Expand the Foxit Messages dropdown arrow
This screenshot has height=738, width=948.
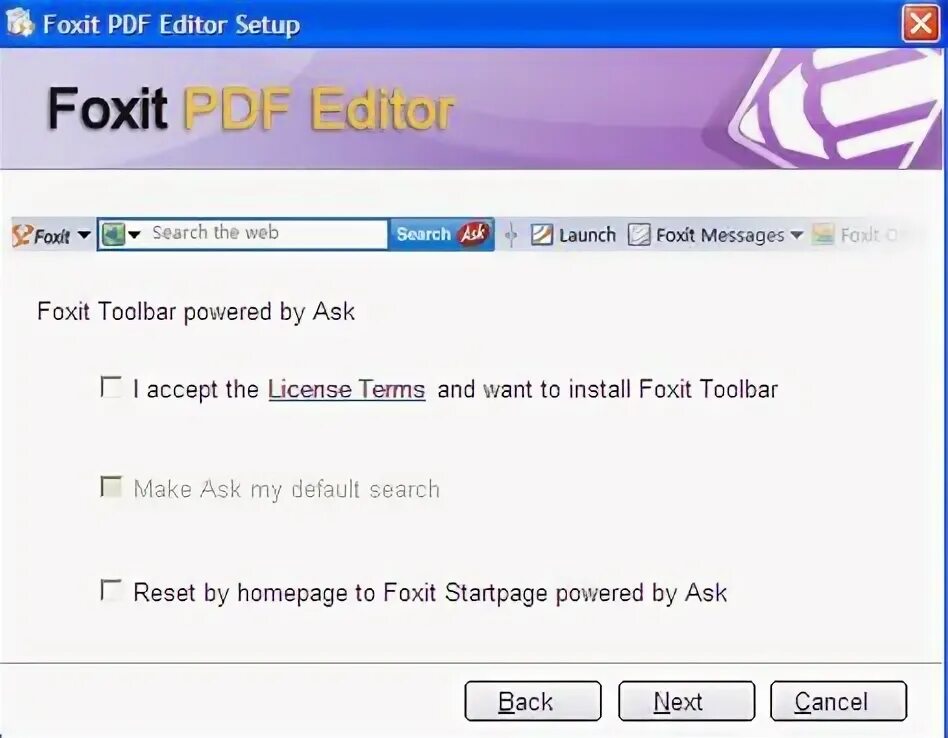(x=796, y=235)
